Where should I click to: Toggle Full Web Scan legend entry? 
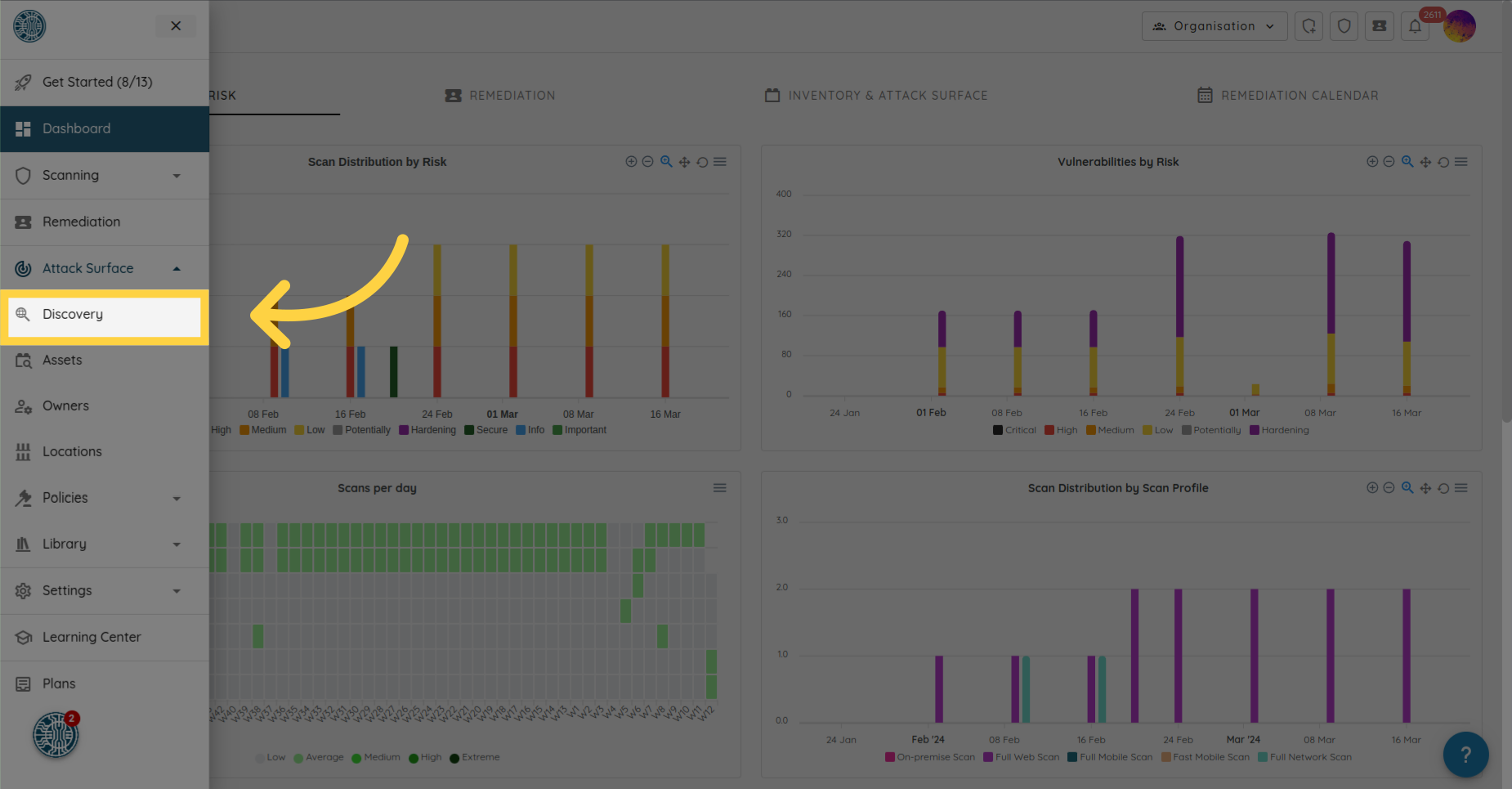[x=1021, y=757]
